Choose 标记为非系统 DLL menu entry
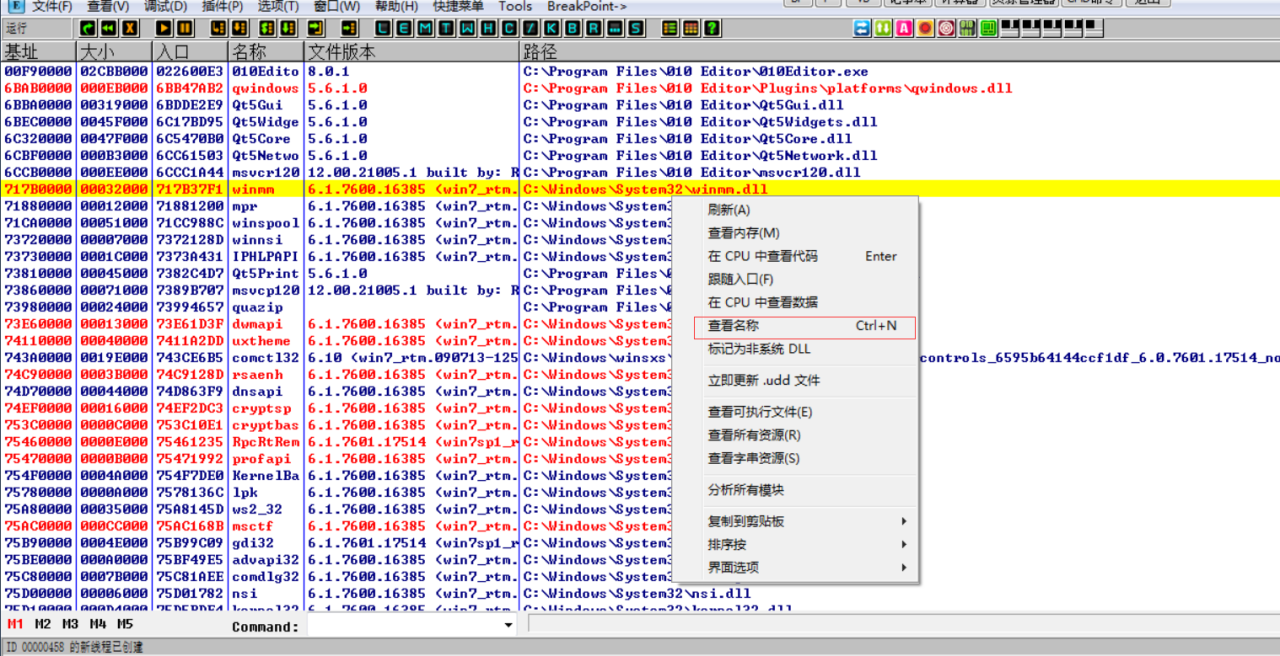 (x=759, y=349)
